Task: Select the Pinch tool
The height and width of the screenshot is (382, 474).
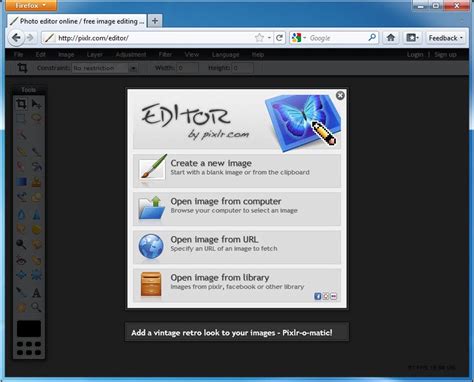Action: tap(36, 275)
